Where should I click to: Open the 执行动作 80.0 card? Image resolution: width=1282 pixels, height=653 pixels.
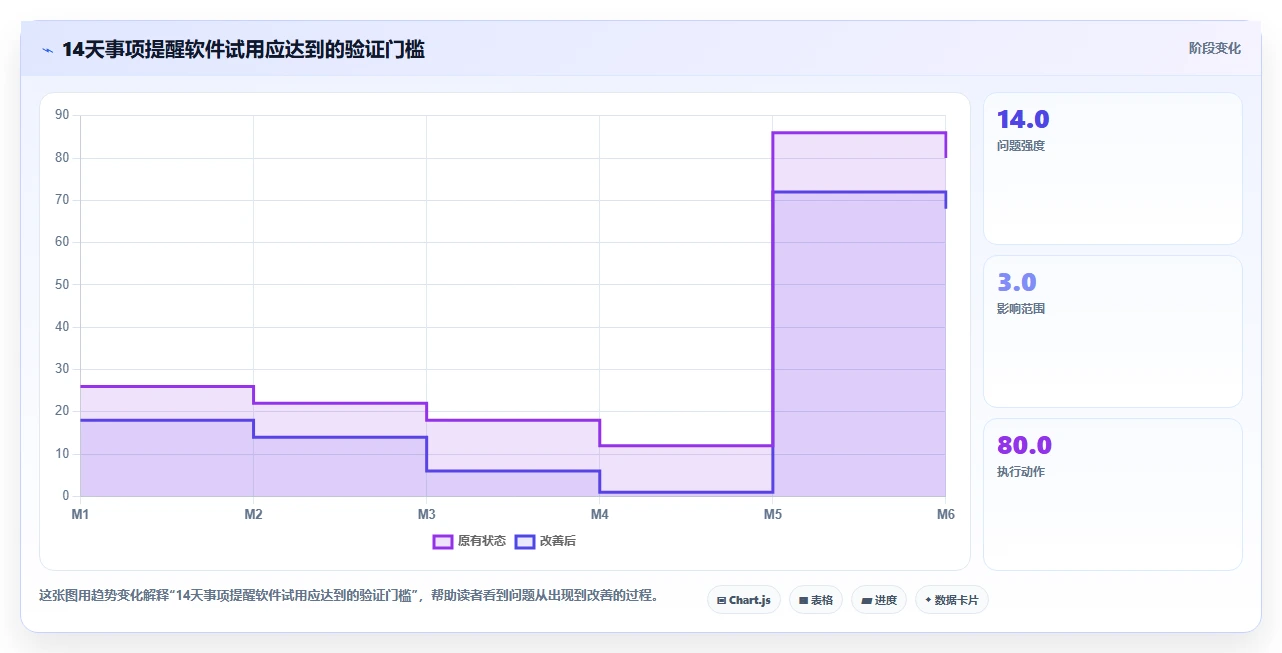[x=1112, y=494]
